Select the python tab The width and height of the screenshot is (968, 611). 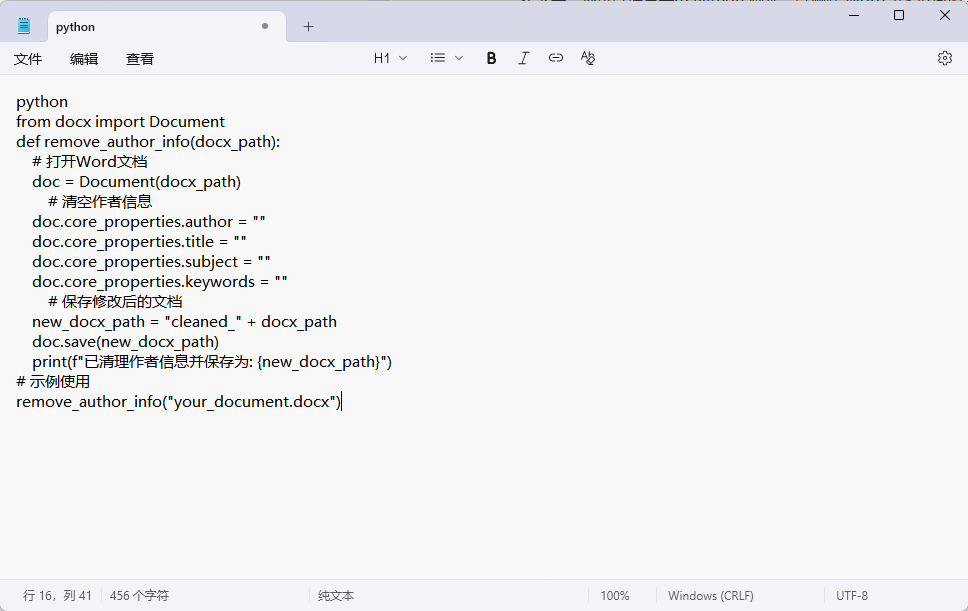pyautogui.click(x=167, y=27)
